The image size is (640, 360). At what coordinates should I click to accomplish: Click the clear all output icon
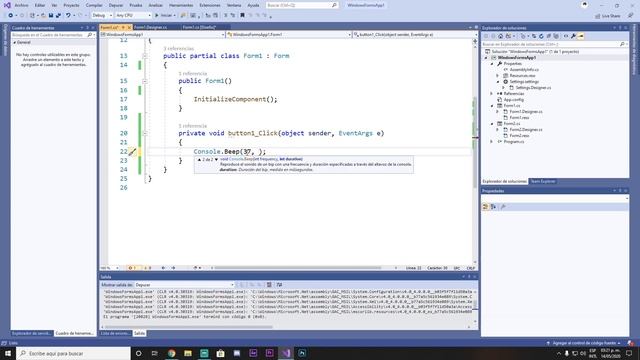pos(269,285)
